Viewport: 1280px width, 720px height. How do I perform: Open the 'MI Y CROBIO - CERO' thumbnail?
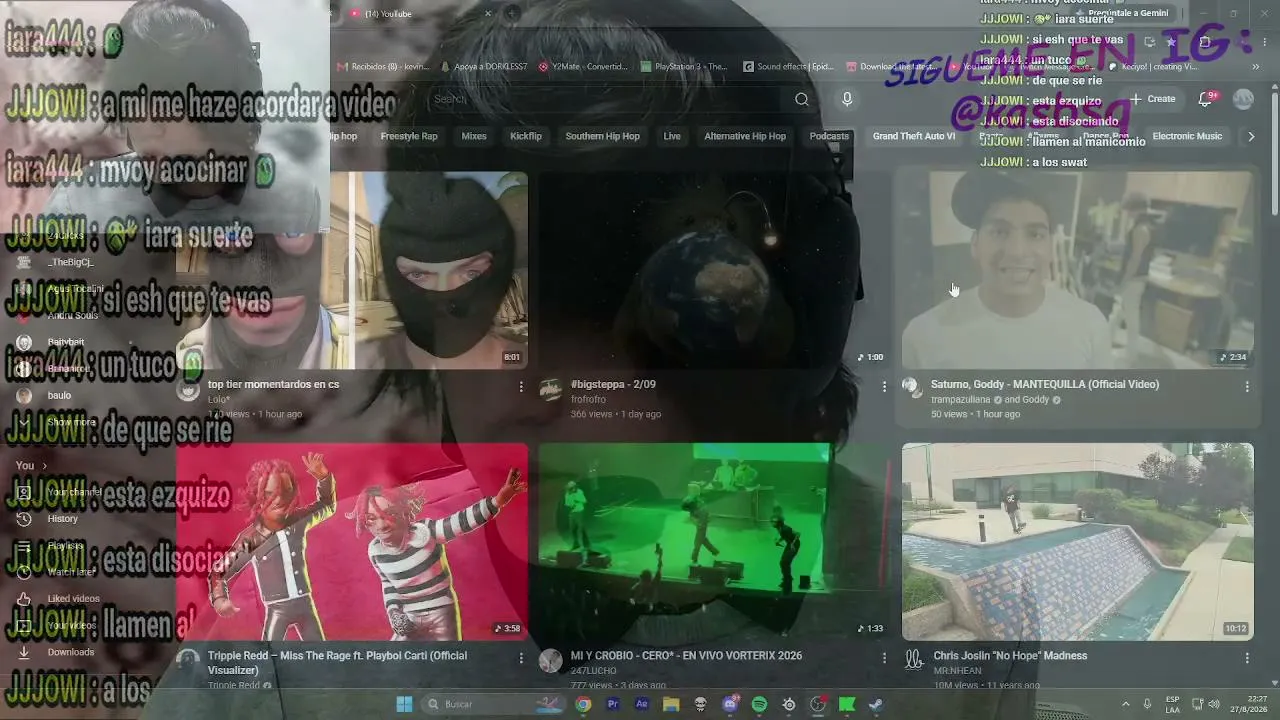point(714,542)
